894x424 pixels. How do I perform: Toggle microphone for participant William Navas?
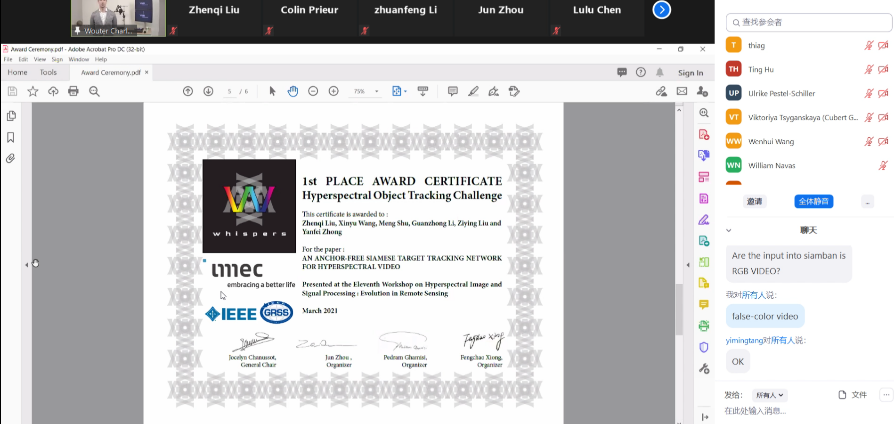[883, 165]
